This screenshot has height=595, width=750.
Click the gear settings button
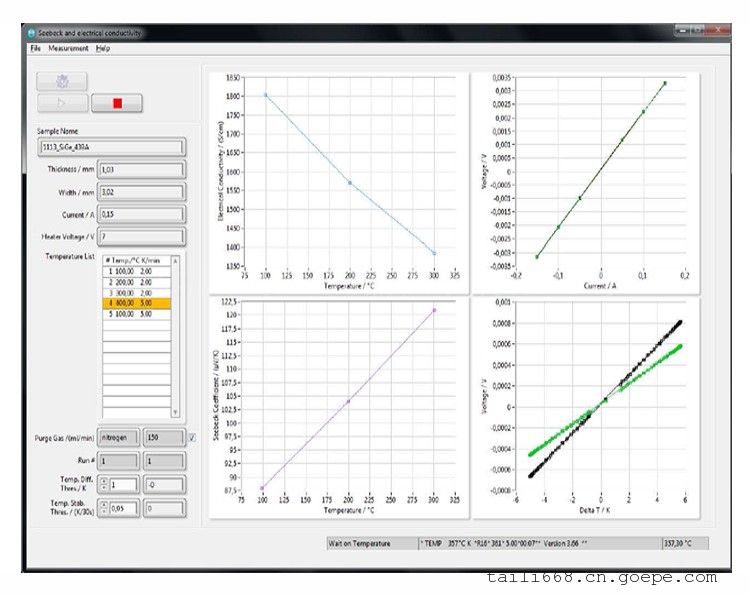tap(61, 81)
